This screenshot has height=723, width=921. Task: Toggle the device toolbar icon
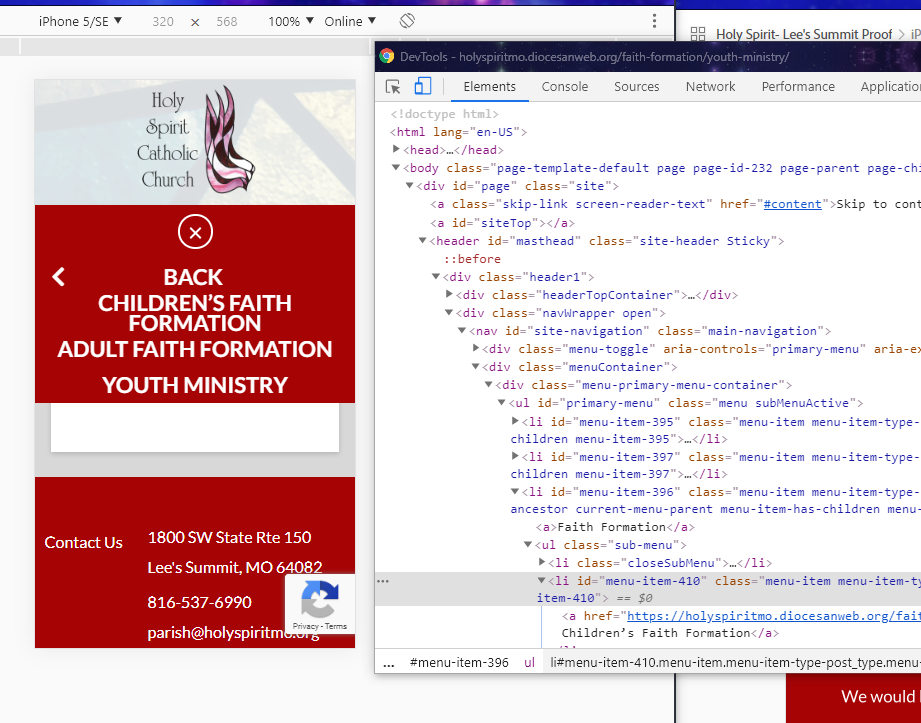[x=423, y=87]
